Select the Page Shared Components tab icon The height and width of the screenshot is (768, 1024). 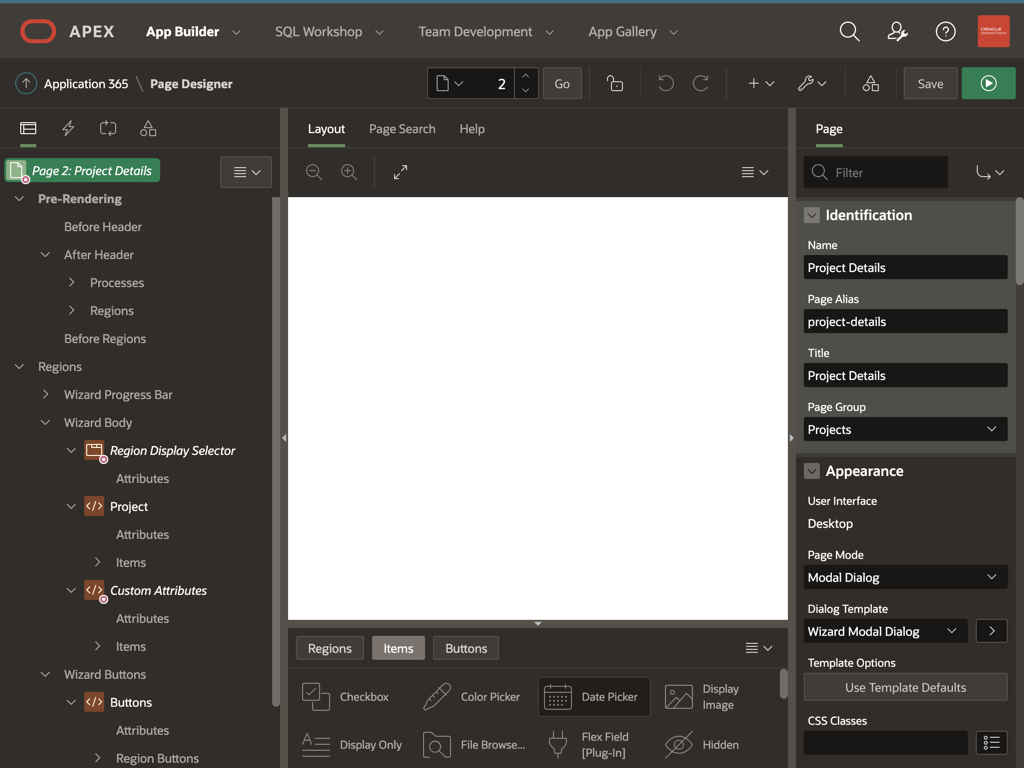[148, 129]
